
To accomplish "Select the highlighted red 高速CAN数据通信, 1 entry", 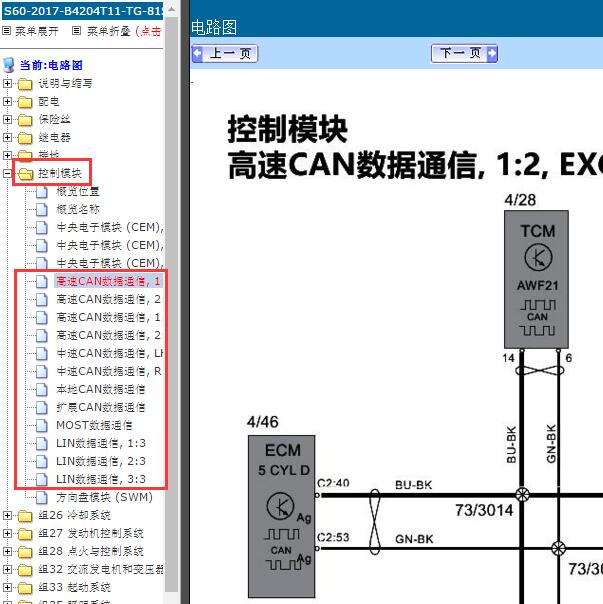I will pyautogui.click(x=108, y=282).
